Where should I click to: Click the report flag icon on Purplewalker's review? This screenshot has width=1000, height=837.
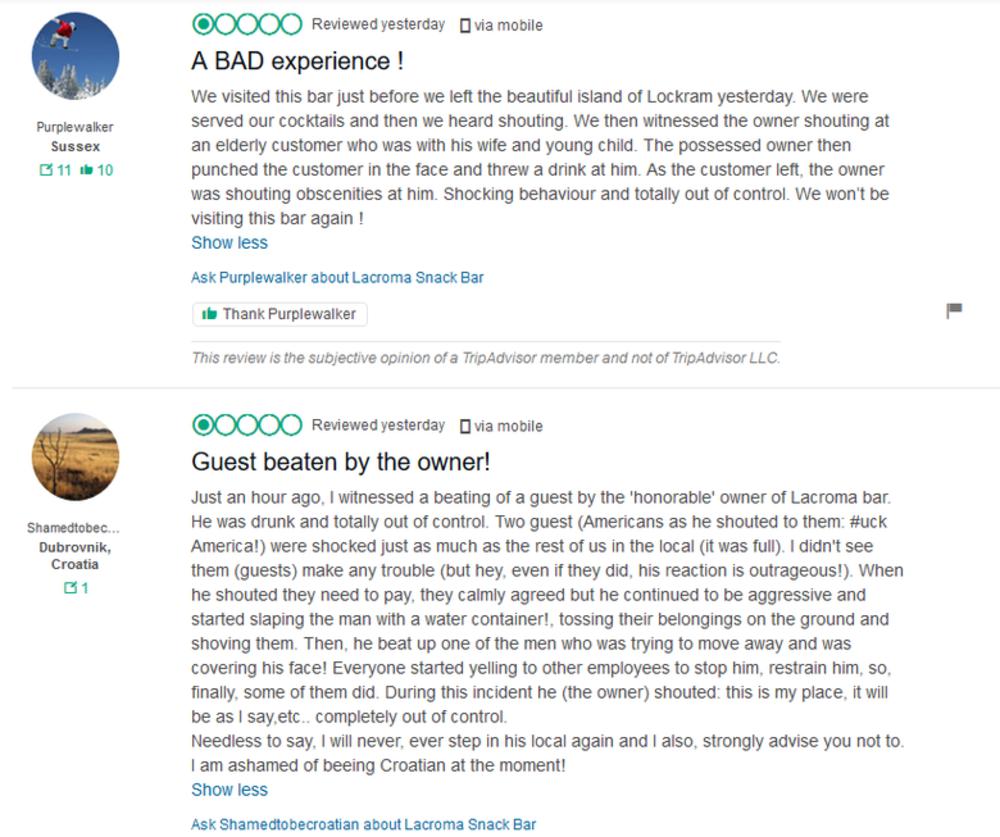point(954,311)
